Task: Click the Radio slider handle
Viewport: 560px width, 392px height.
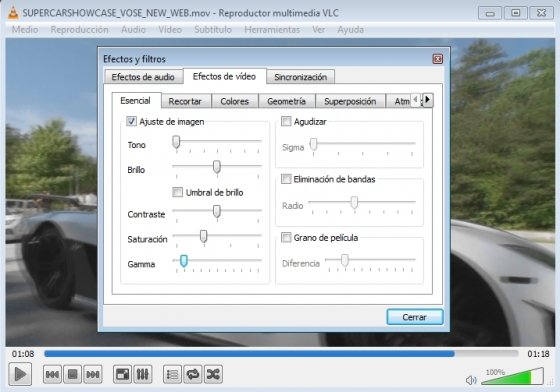Action: (x=354, y=202)
